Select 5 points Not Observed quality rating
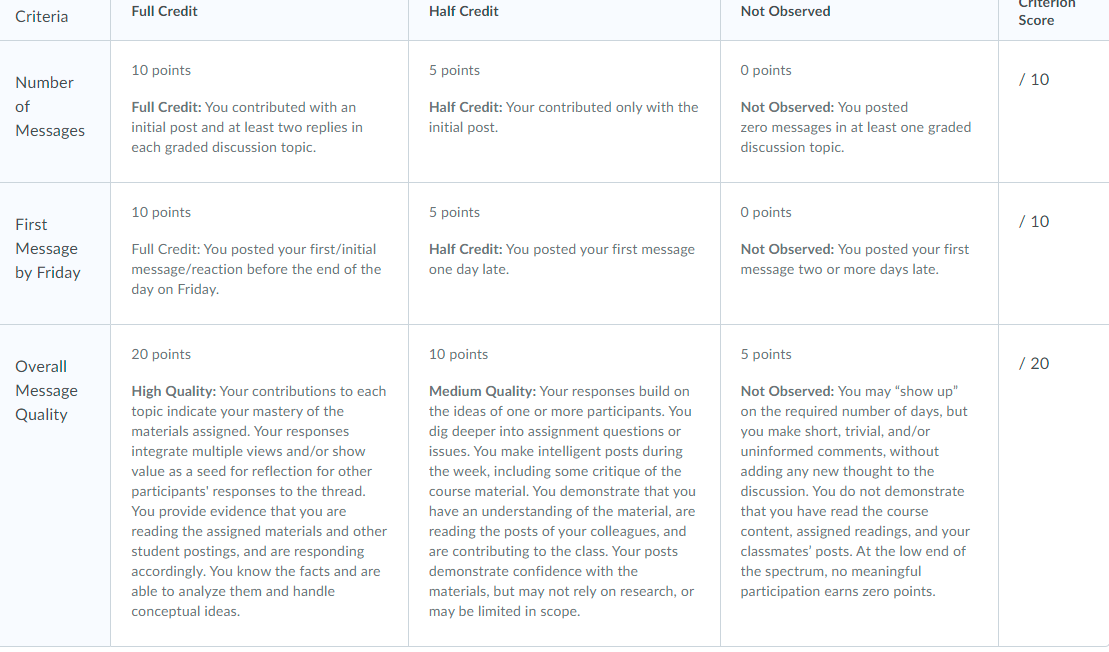 pyautogui.click(x=859, y=485)
